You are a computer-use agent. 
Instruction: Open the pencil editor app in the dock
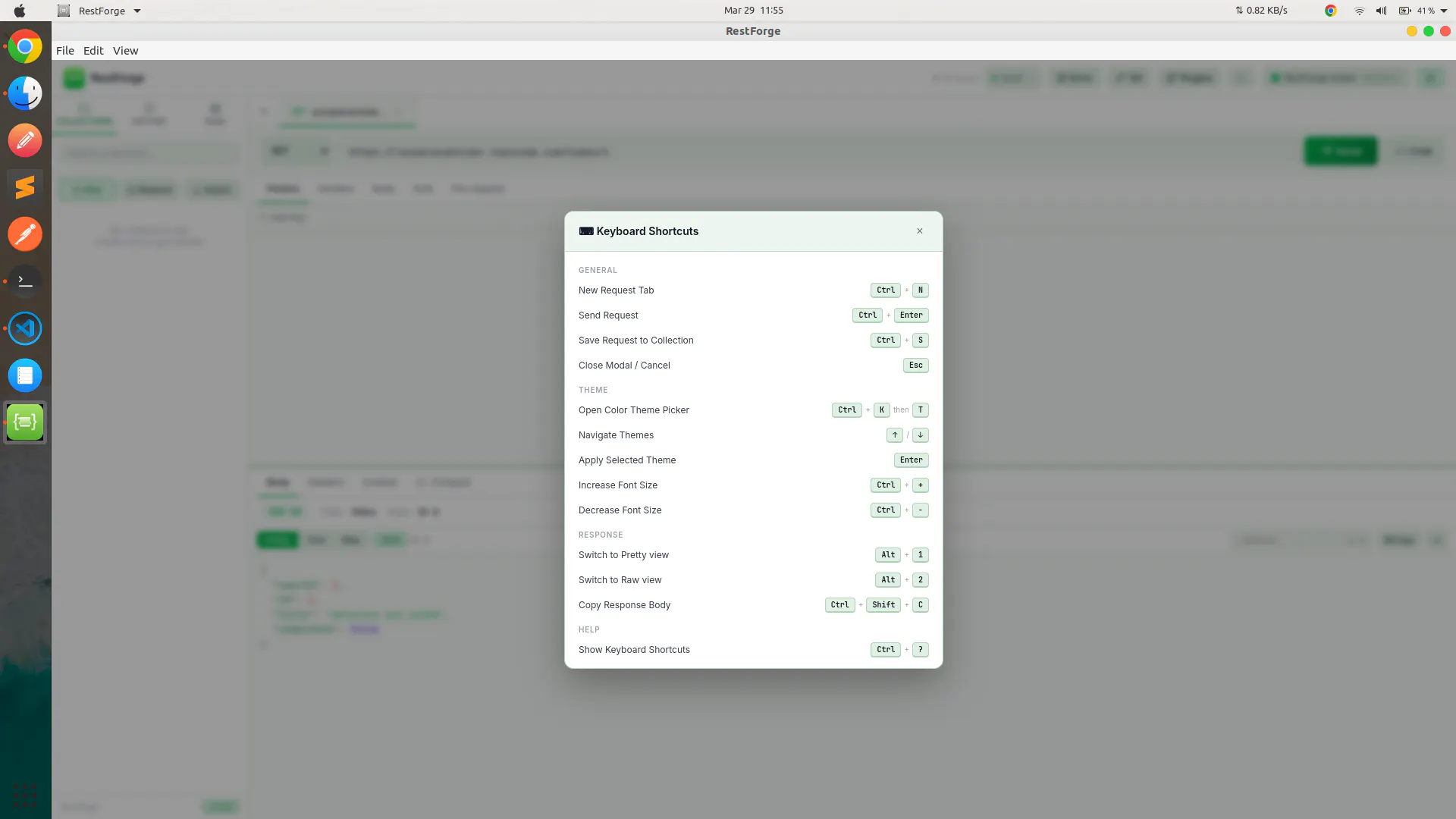pyautogui.click(x=25, y=140)
